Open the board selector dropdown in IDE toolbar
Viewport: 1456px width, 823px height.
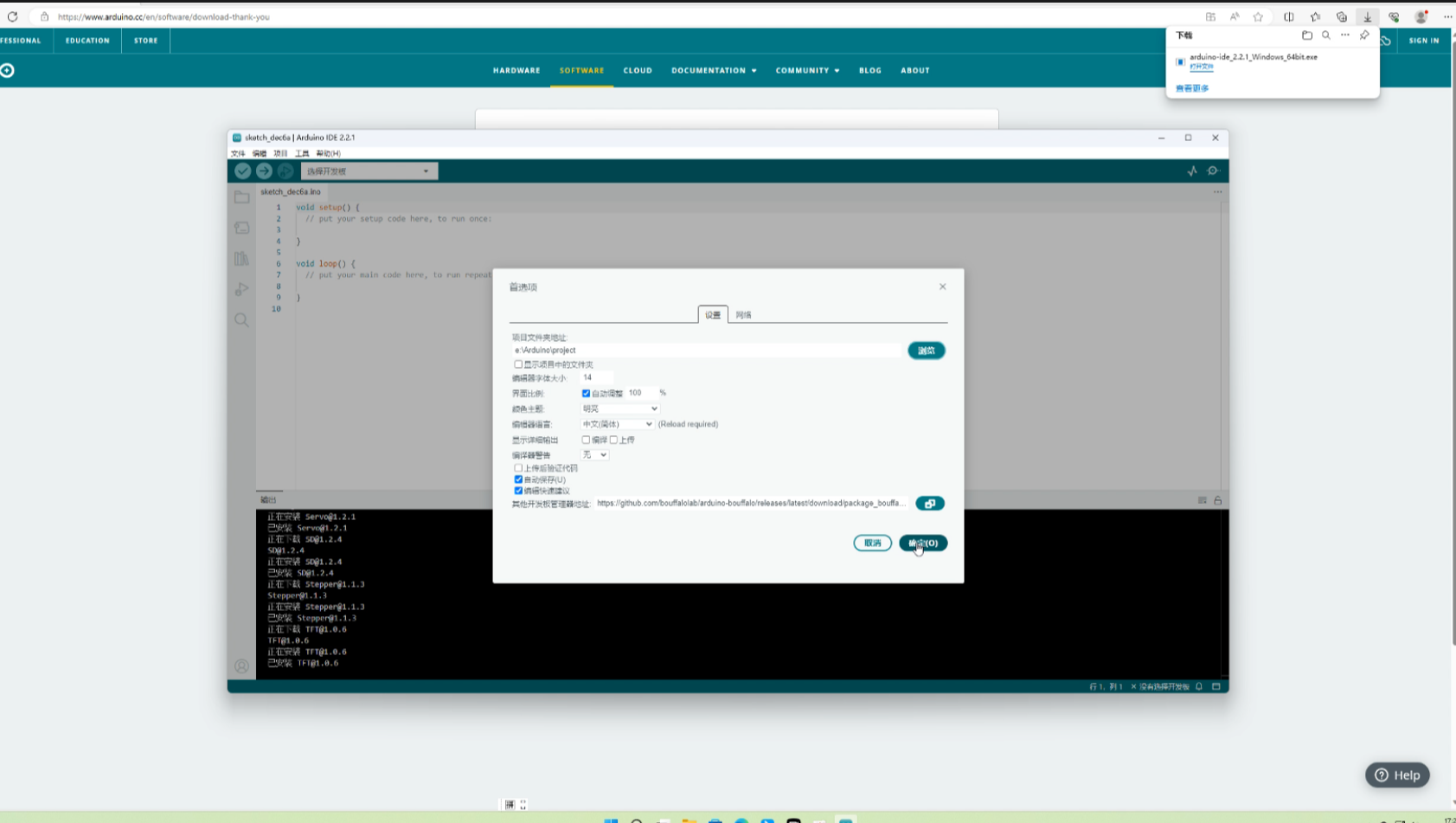(x=369, y=171)
